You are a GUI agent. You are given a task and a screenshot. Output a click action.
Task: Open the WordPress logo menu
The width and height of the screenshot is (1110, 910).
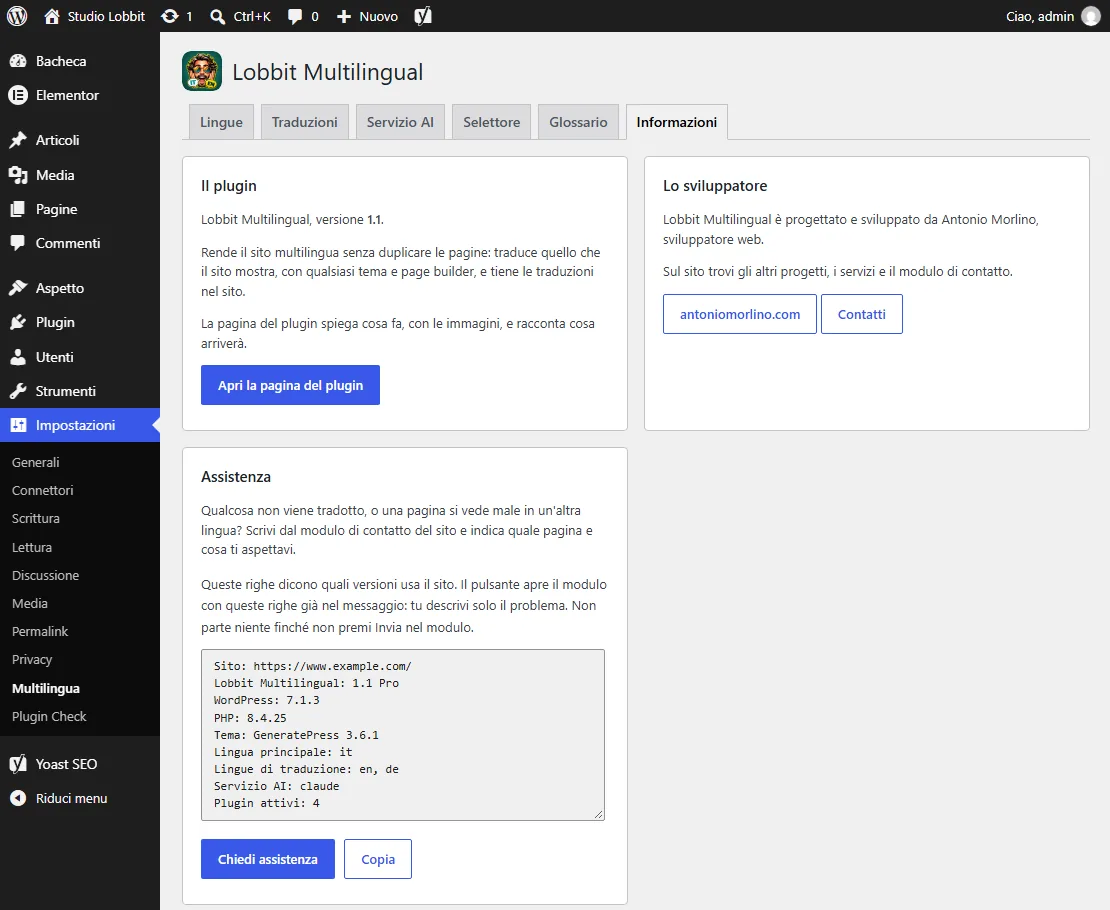[x=17, y=16]
